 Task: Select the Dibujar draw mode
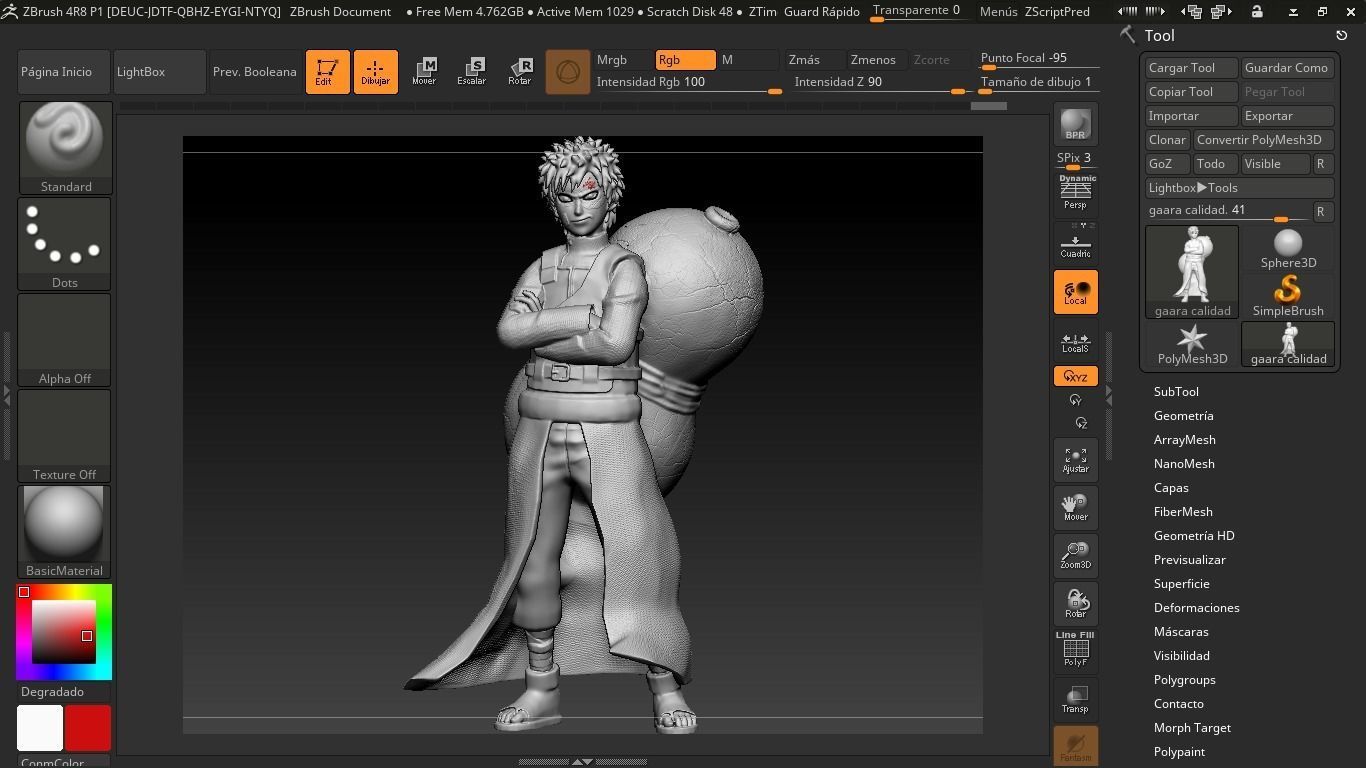[376, 72]
